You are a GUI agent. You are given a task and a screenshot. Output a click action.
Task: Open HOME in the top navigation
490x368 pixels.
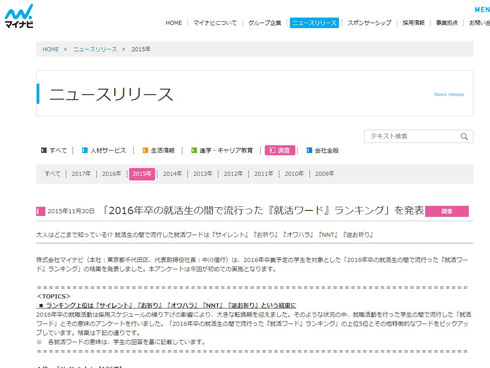pyautogui.click(x=174, y=23)
